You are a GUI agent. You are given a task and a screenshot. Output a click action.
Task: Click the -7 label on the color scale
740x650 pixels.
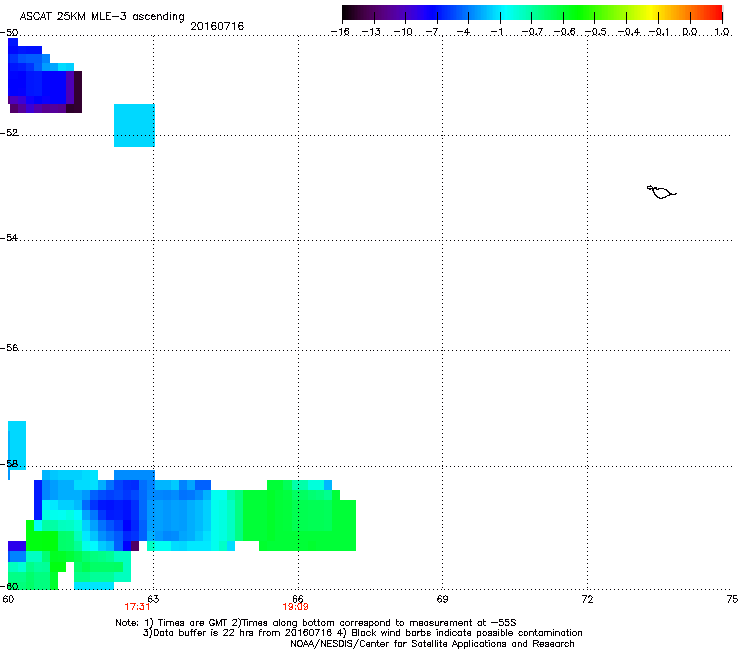pyautogui.click(x=432, y=32)
